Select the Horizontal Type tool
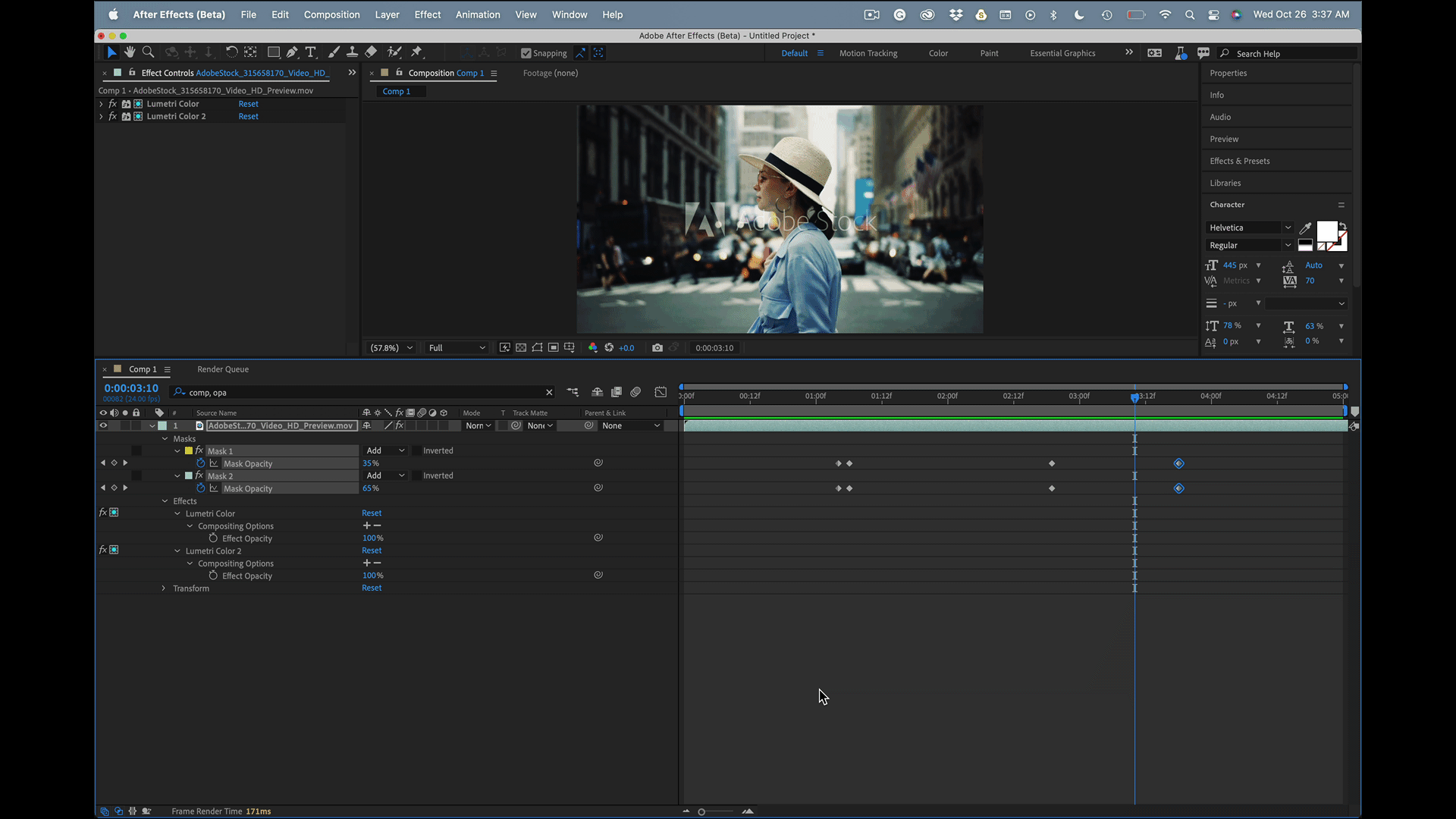1456x819 pixels. (311, 52)
